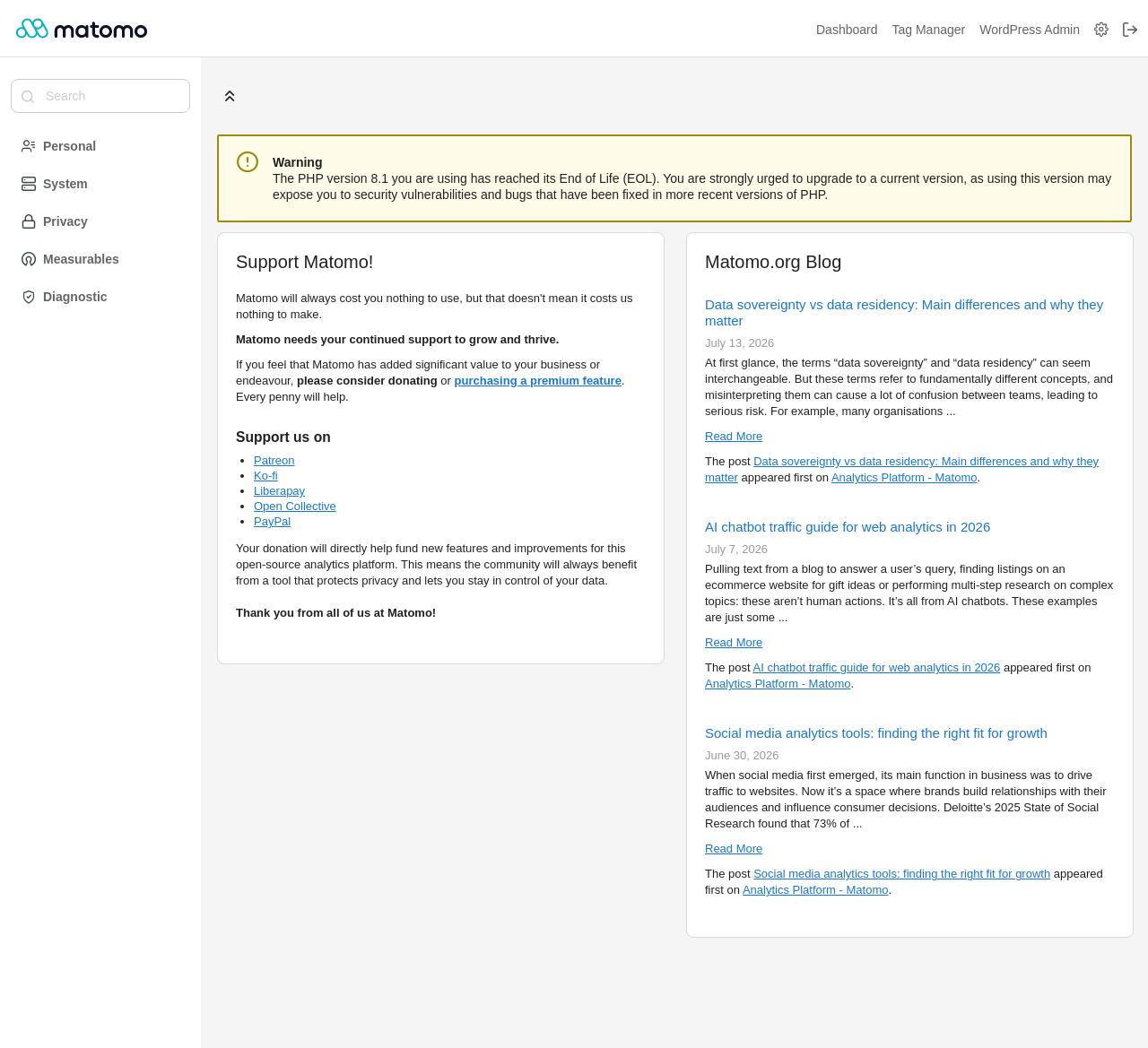Click the Personal menu icon
This screenshot has height=1048, width=1148.
point(29,146)
